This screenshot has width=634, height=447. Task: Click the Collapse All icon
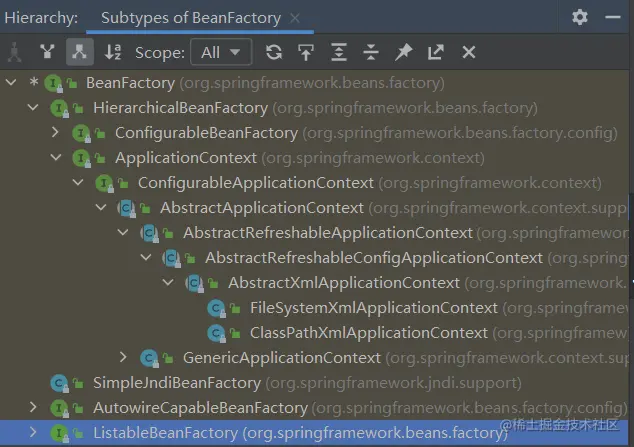pos(371,52)
